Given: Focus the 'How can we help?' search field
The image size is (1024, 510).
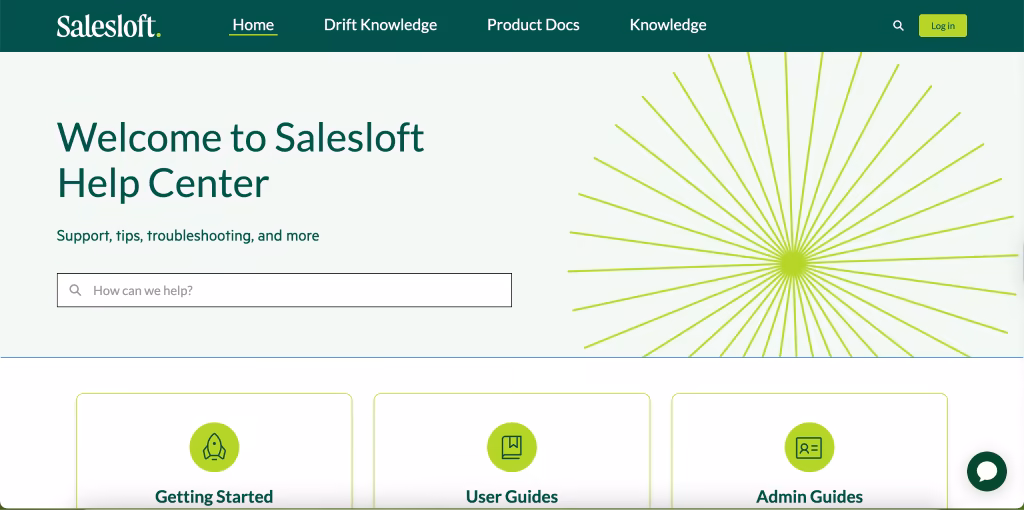Looking at the screenshot, I should 284,290.
